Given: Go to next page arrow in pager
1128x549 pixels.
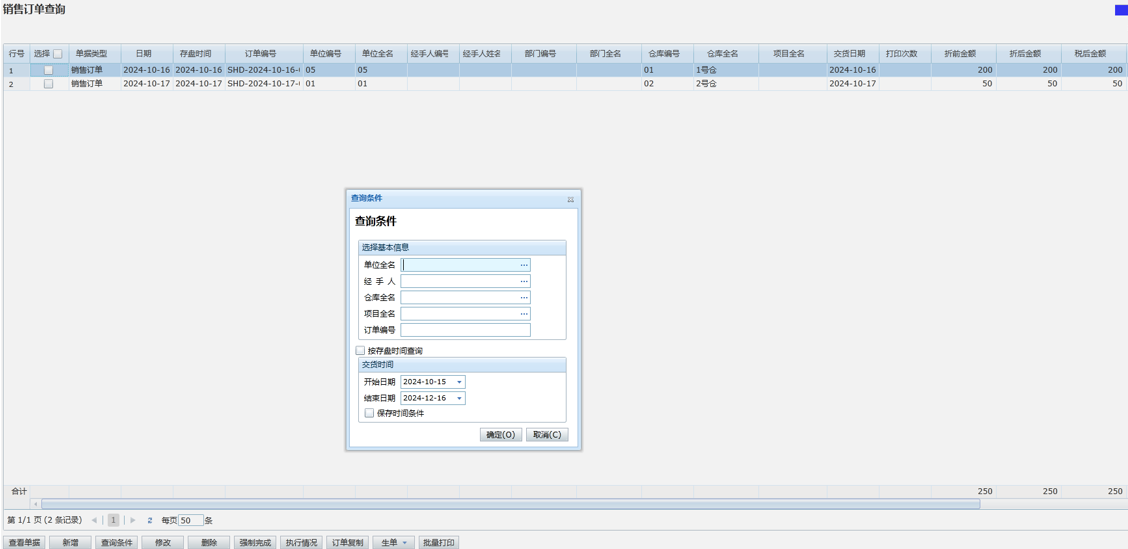Looking at the screenshot, I should tap(133, 520).
